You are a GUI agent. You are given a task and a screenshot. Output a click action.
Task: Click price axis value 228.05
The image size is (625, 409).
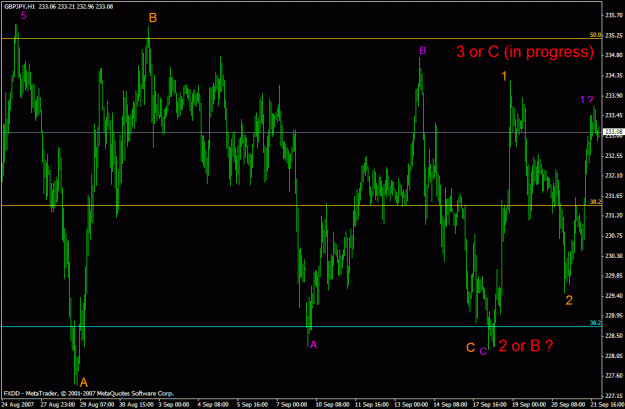click(614, 356)
